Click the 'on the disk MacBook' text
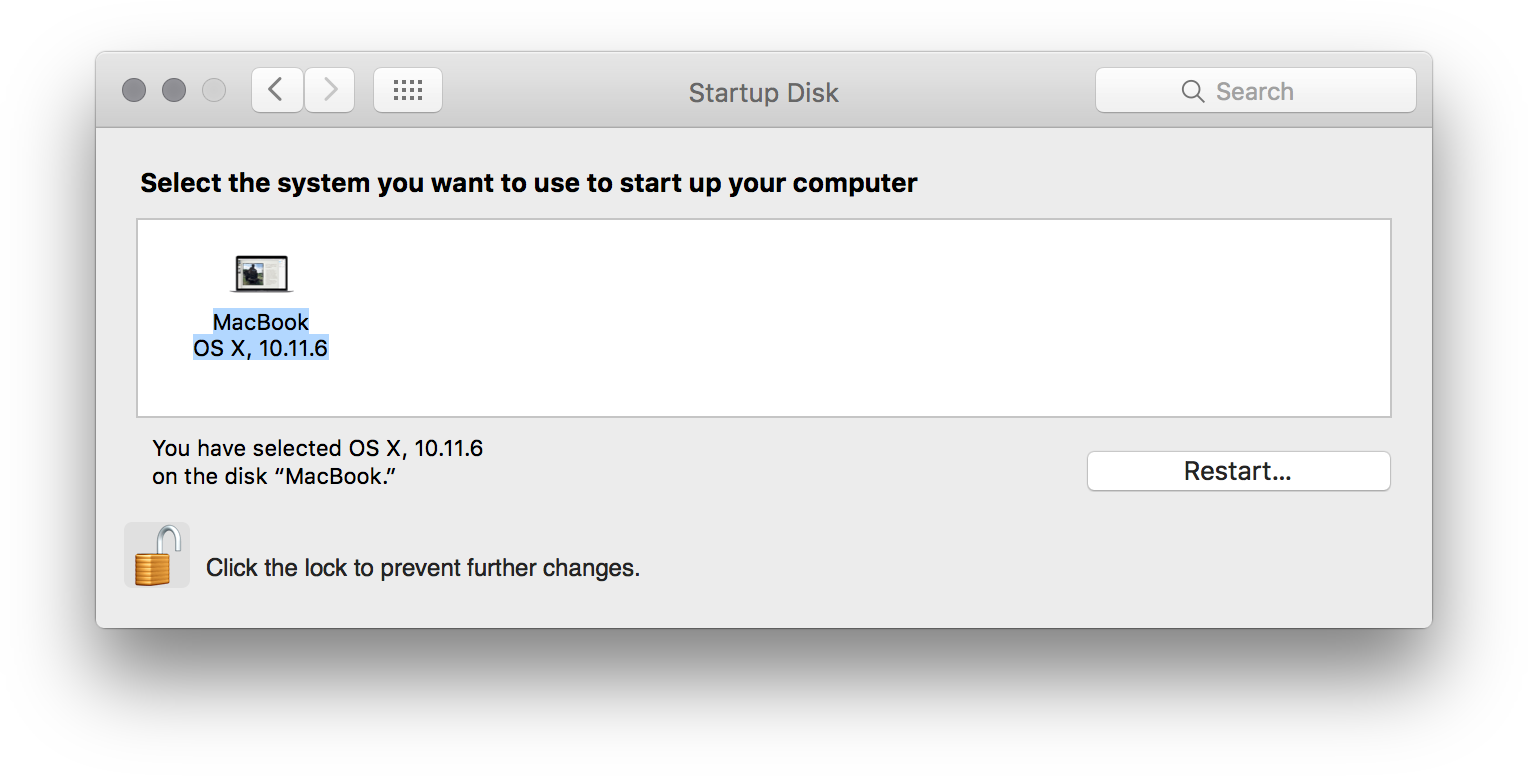This screenshot has width=1528, height=776. [x=275, y=476]
